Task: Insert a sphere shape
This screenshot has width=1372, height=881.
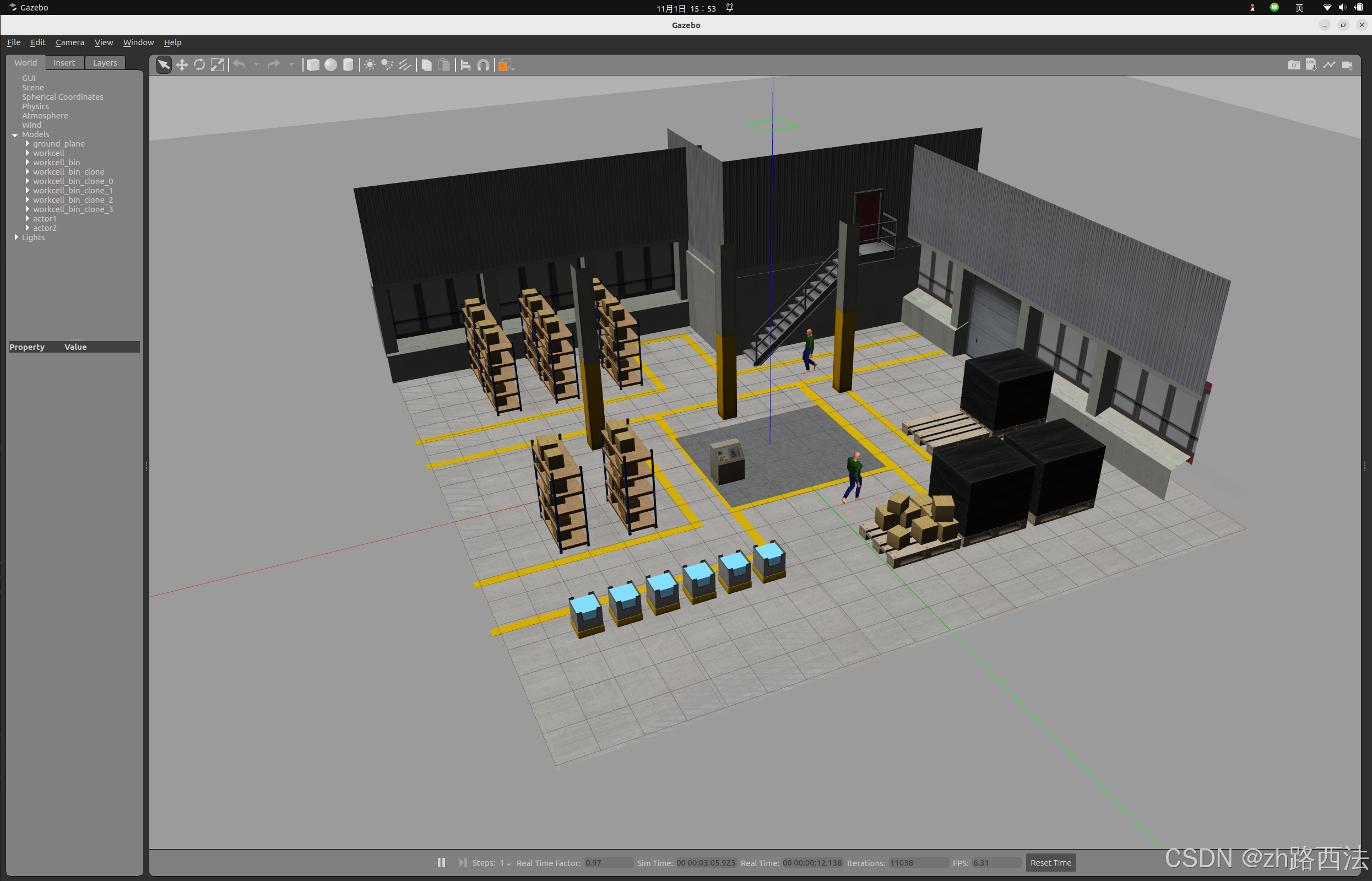Action: coord(330,64)
